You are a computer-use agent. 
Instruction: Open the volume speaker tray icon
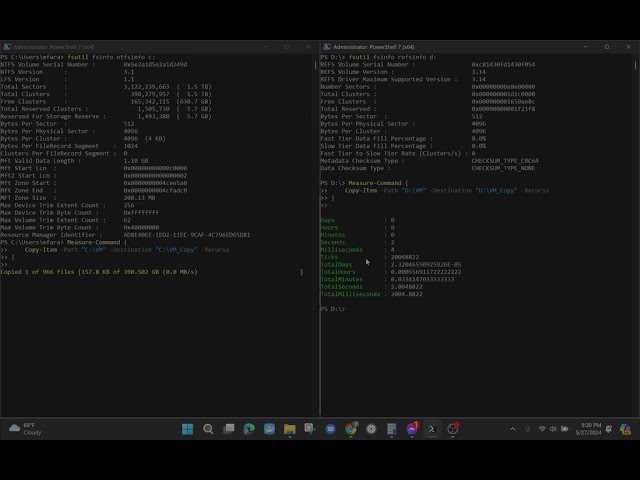click(553, 429)
